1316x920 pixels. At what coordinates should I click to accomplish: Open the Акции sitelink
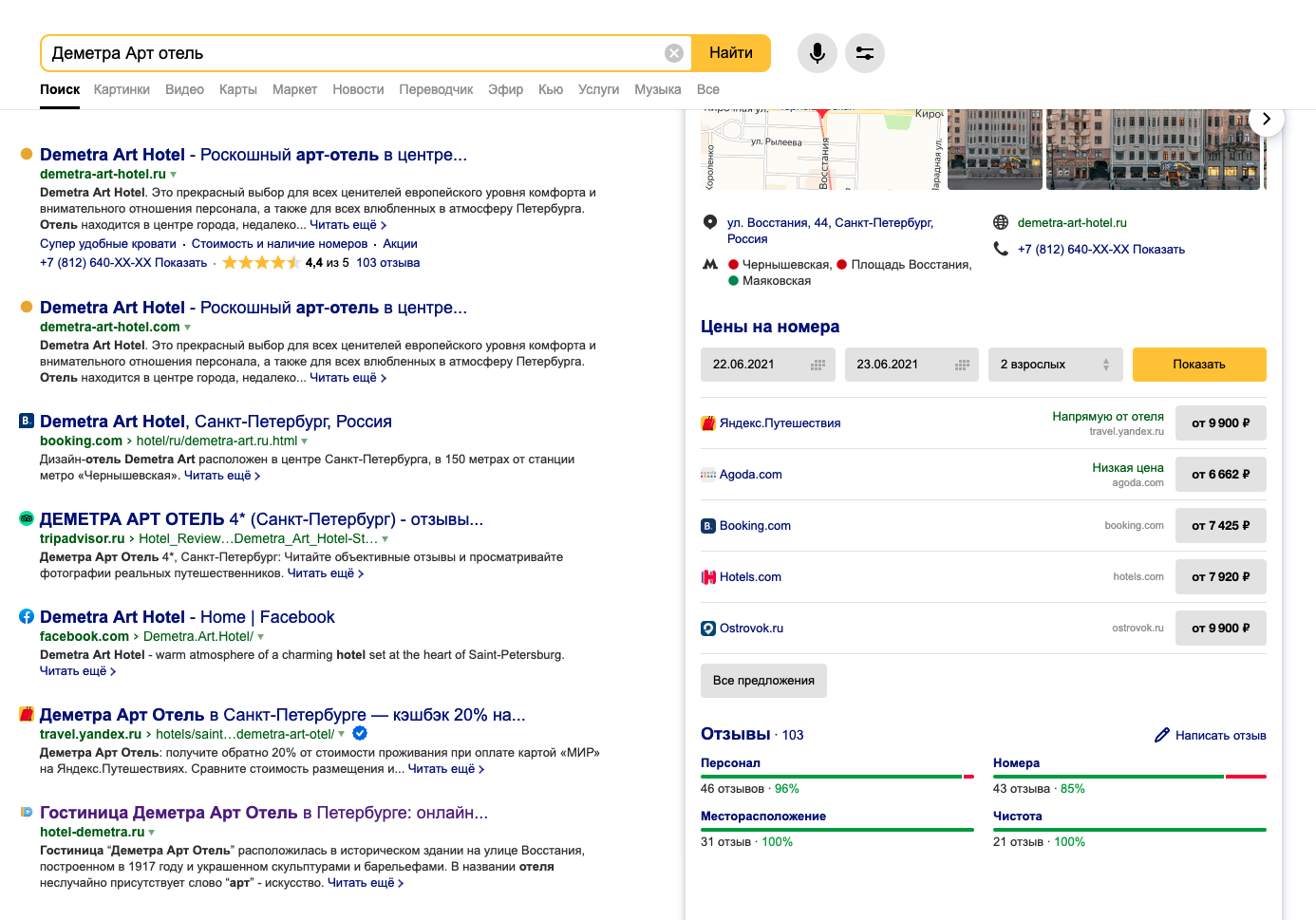coord(400,244)
